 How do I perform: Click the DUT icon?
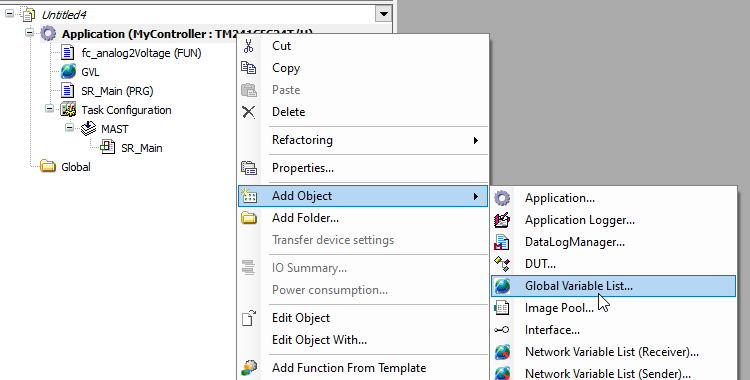pyautogui.click(x=502, y=264)
